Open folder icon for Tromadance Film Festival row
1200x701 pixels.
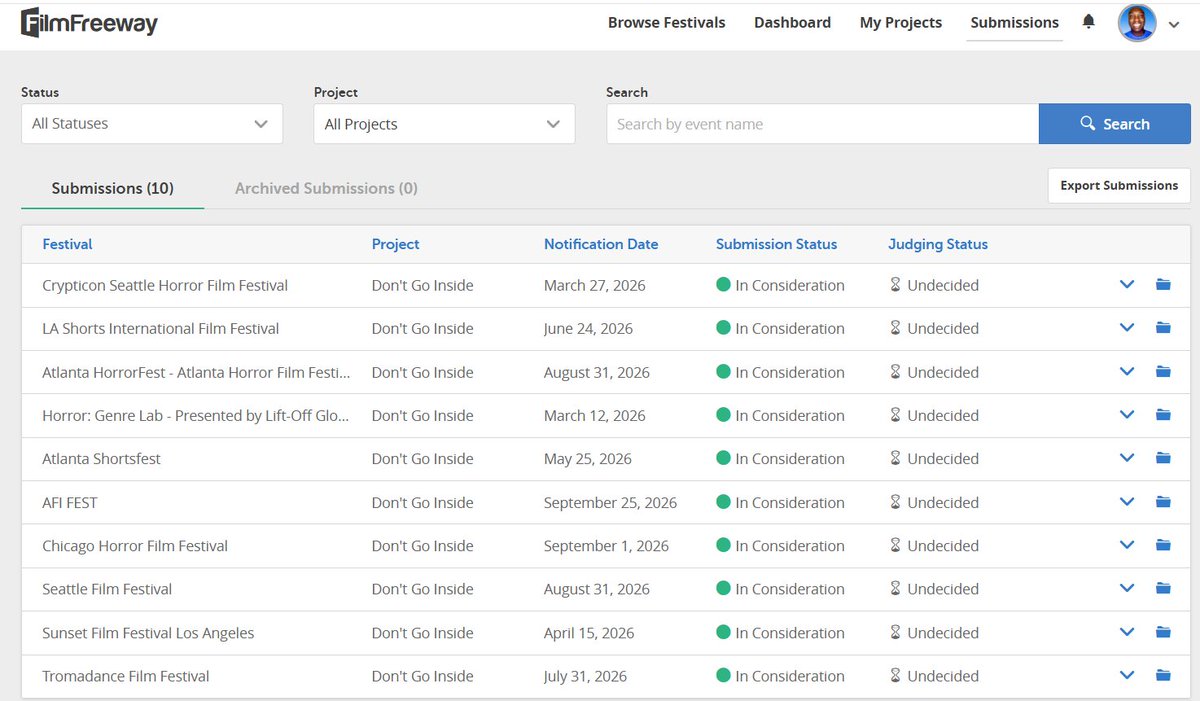coord(1163,676)
